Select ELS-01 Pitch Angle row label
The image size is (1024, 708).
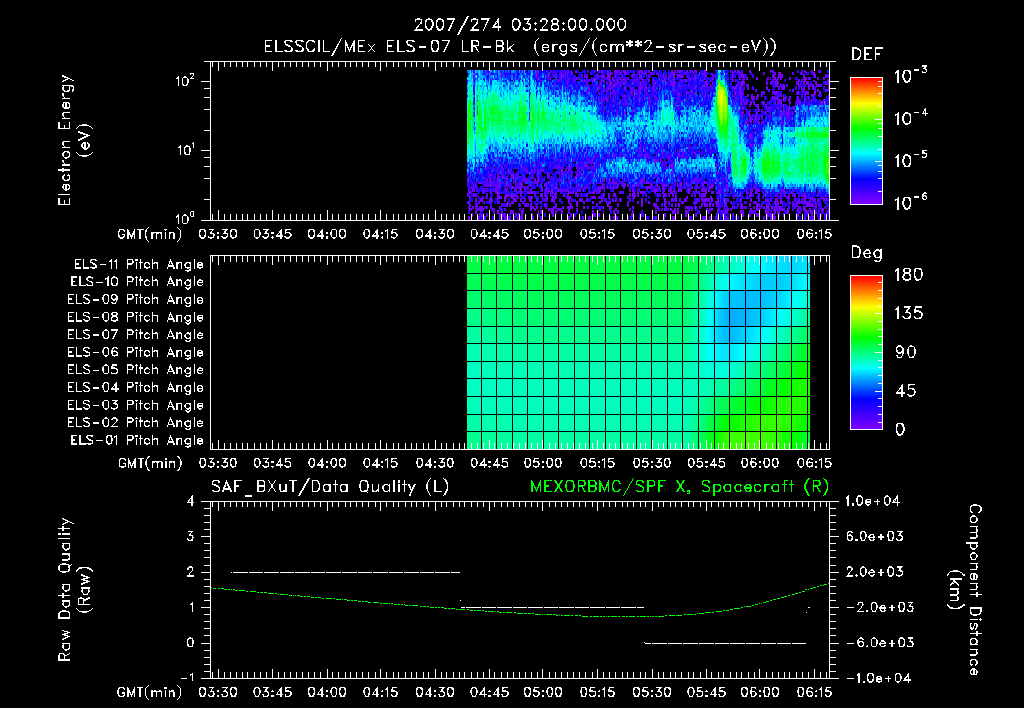coord(137,440)
